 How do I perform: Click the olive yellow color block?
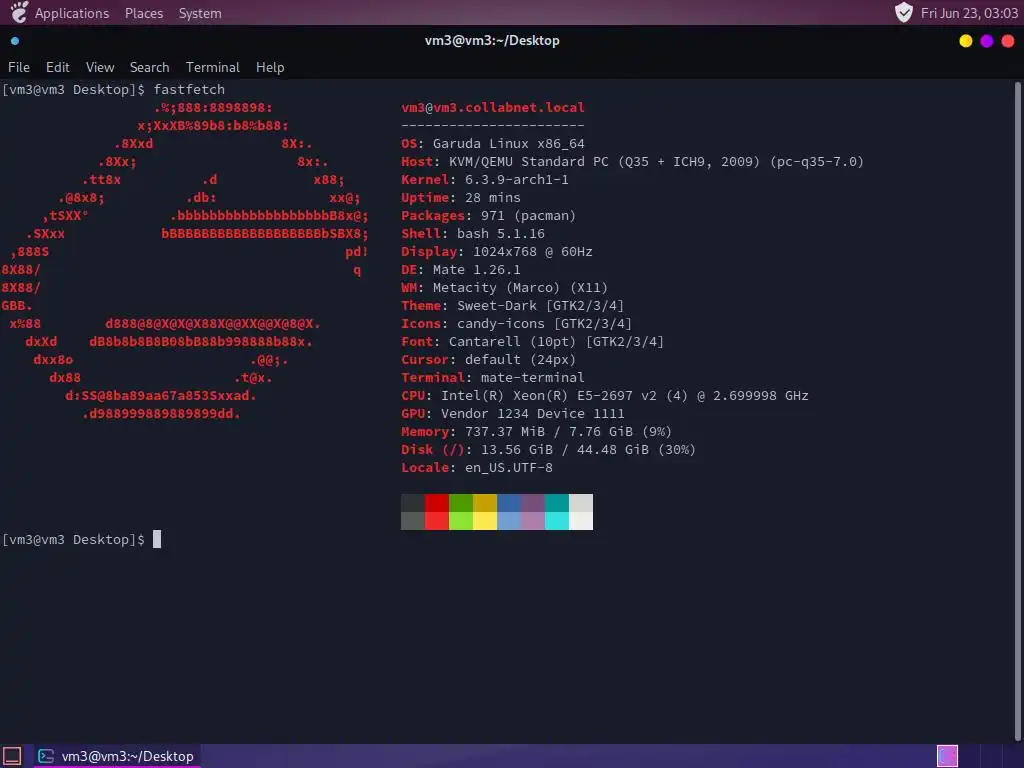click(485, 503)
